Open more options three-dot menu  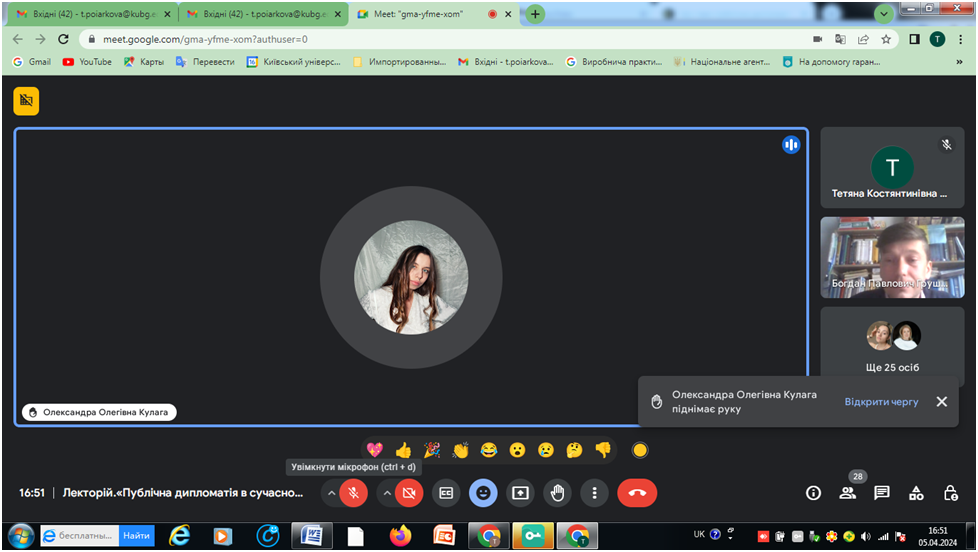pyautogui.click(x=595, y=492)
